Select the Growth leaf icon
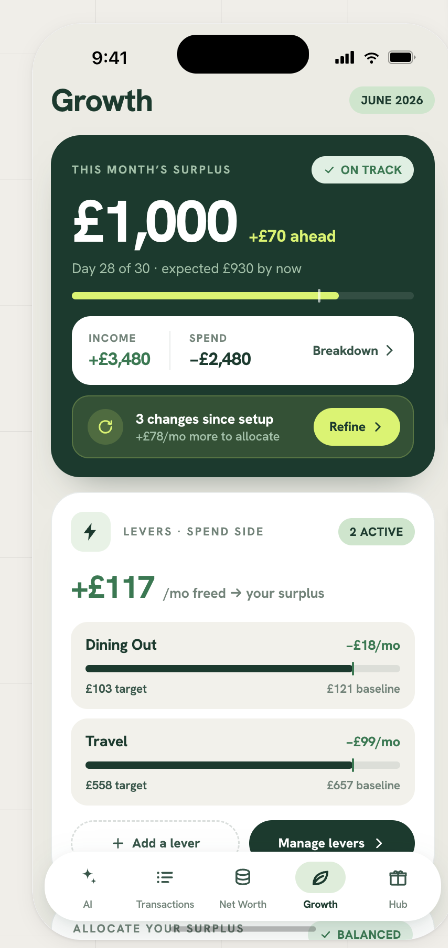This screenshot has width=448, height=948. [320, 877]
